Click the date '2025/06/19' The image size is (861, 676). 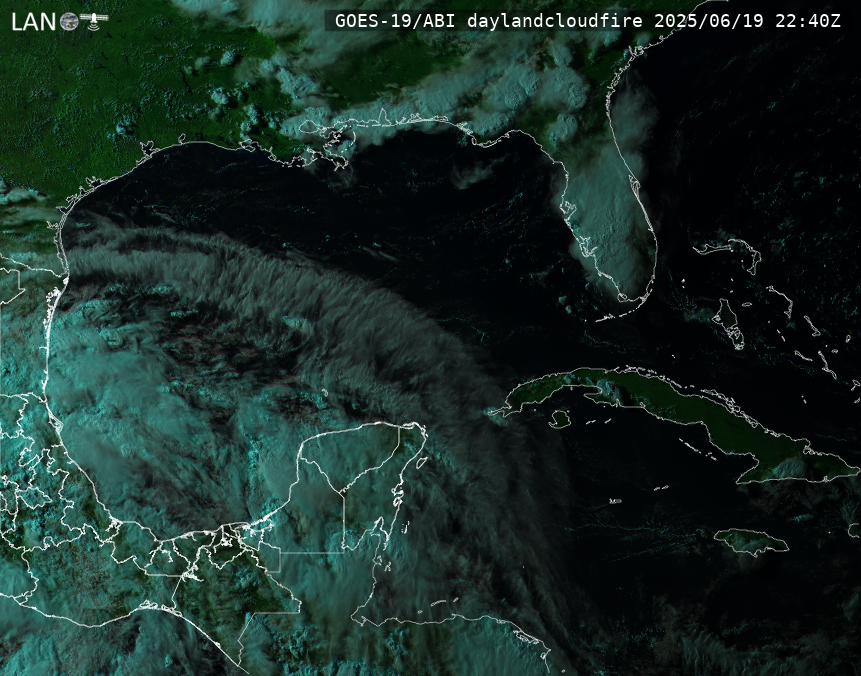(709, 21)
